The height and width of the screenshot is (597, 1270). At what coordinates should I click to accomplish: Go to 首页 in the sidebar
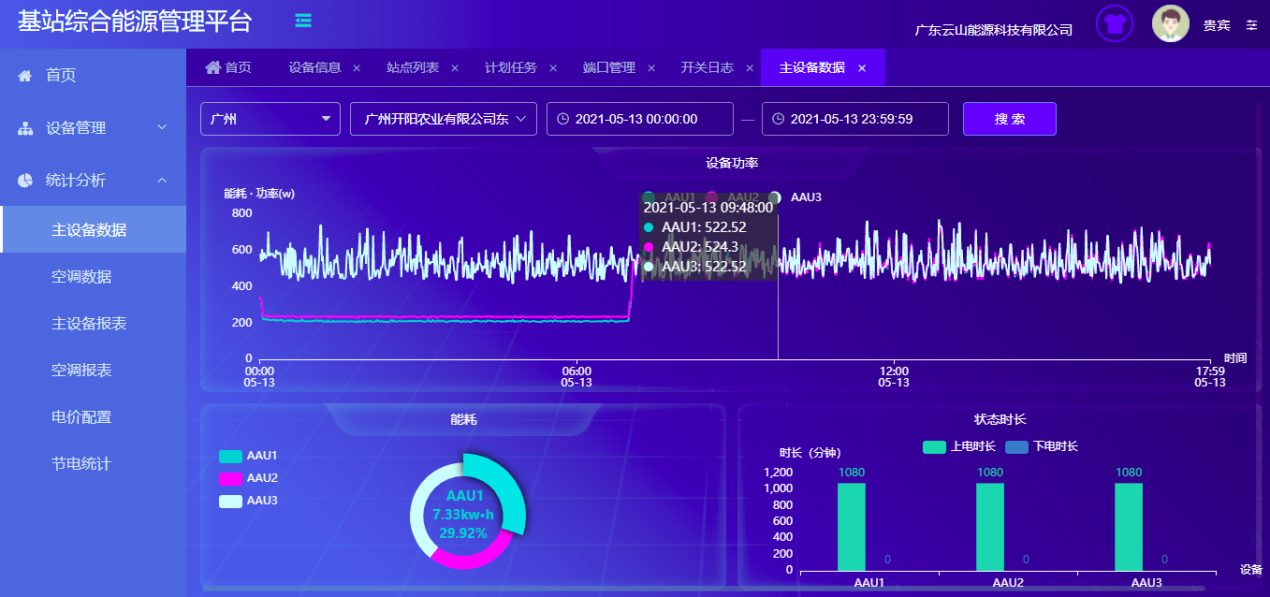coord(93,76)
